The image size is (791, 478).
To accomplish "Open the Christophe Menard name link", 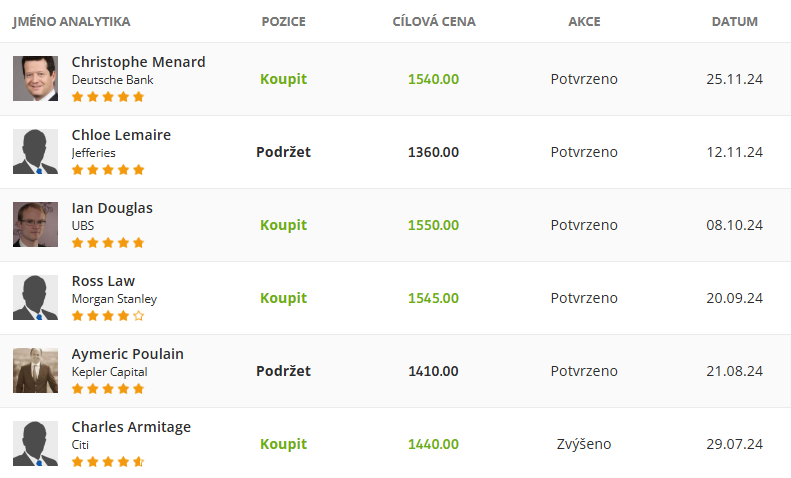I will click(x=138, y=62).
